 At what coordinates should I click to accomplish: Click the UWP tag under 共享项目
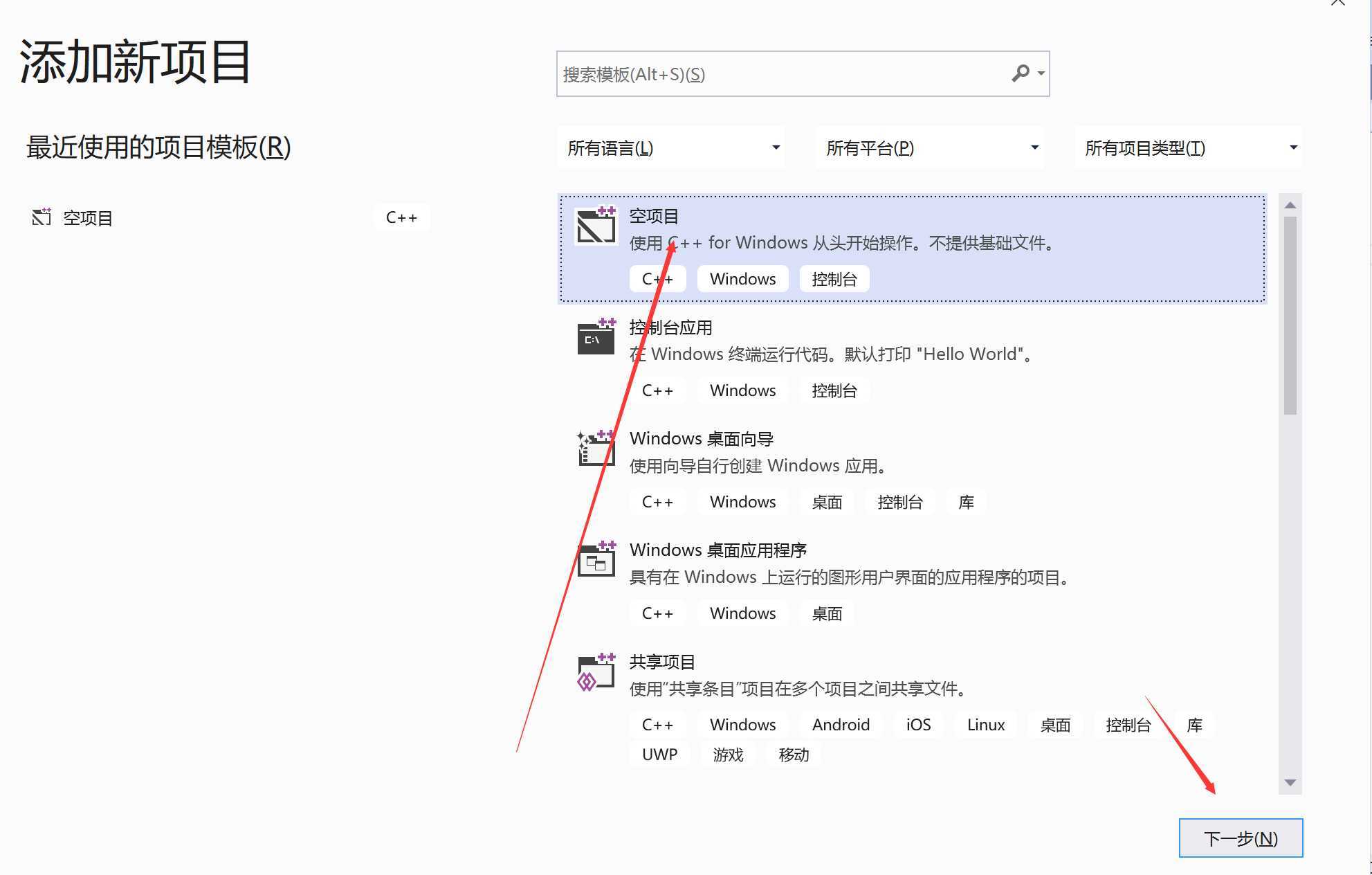click(x=658, y=755)
